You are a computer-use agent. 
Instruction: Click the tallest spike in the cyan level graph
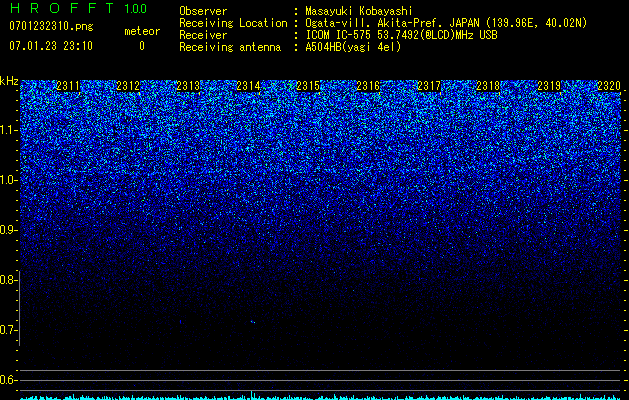point(252,395)
